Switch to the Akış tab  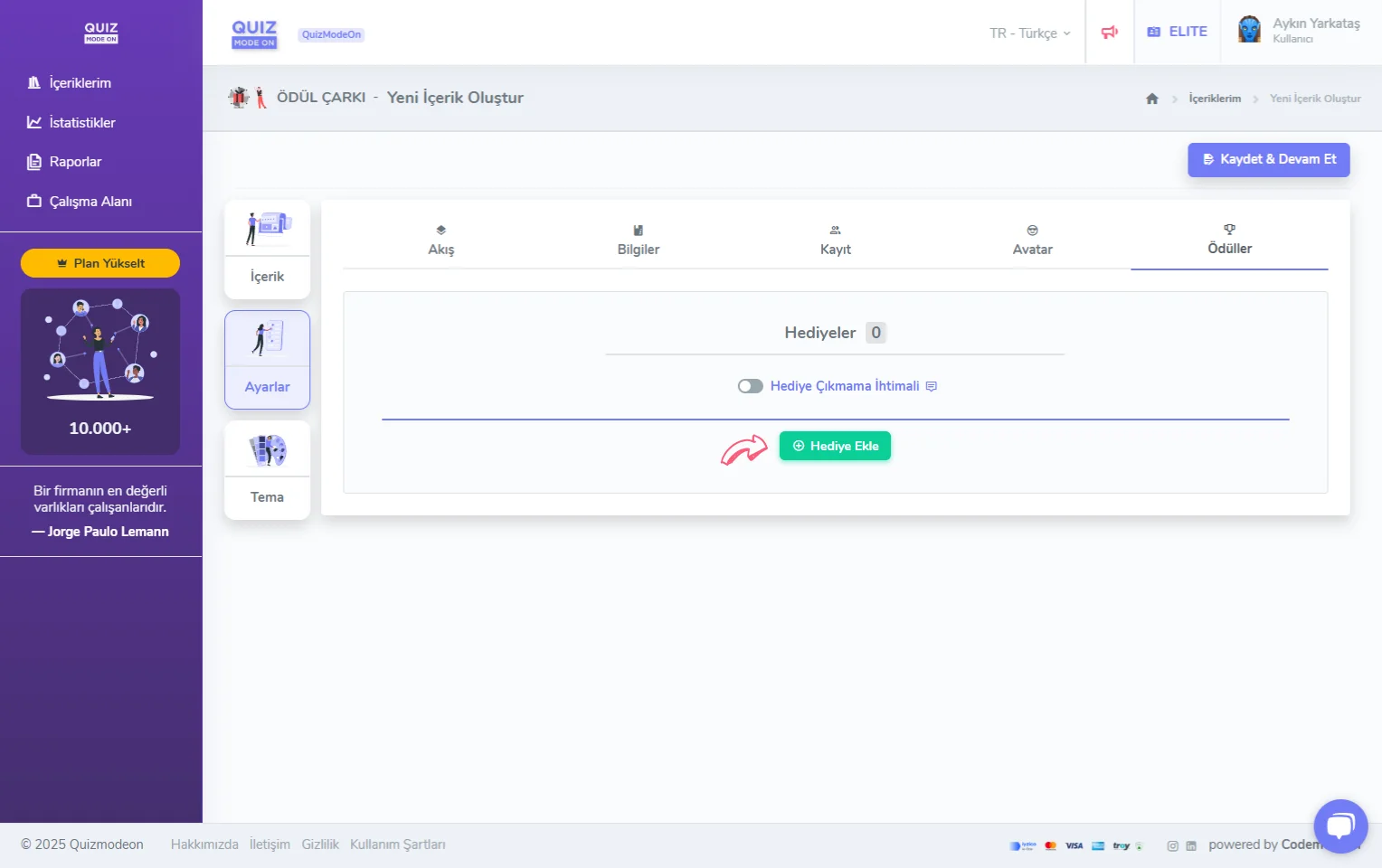click(x=441, y=241)
